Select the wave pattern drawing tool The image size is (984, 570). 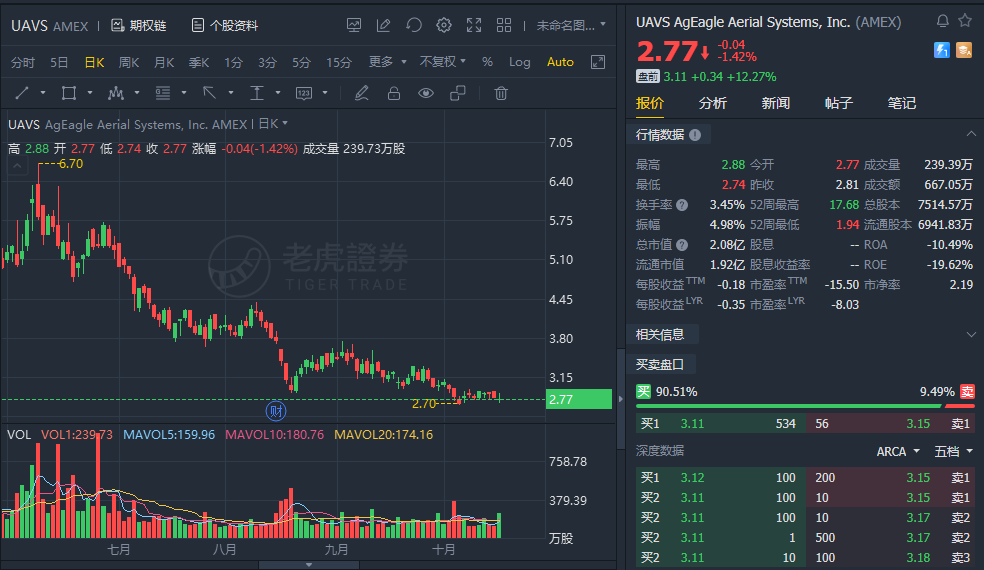[115, 94]
